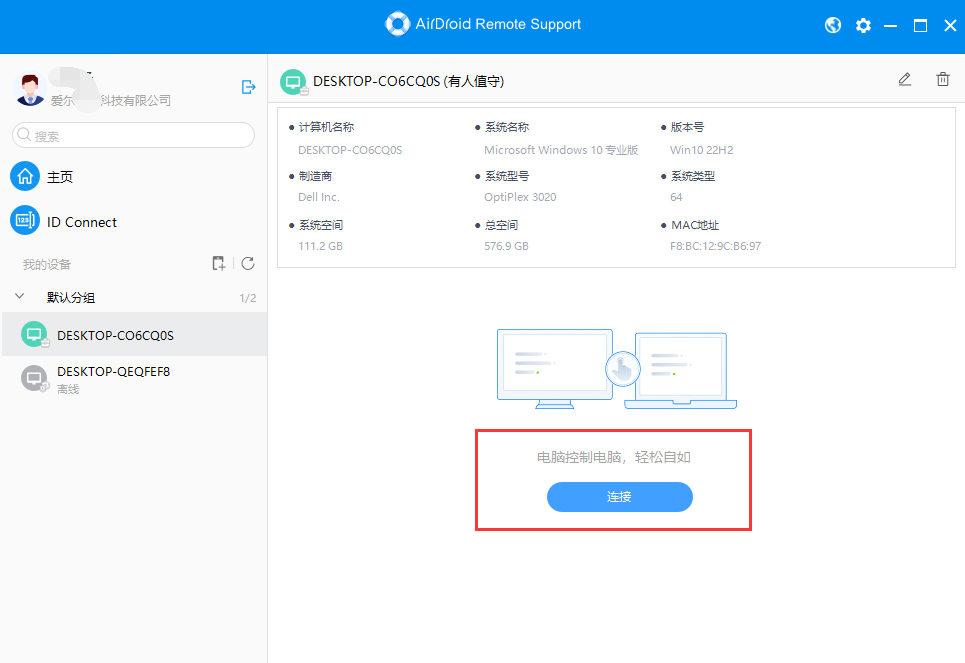The height and width of the screenshot is (663, 965).
Task: Click the 离线 offline status text
Action: [x=68, y=389]
